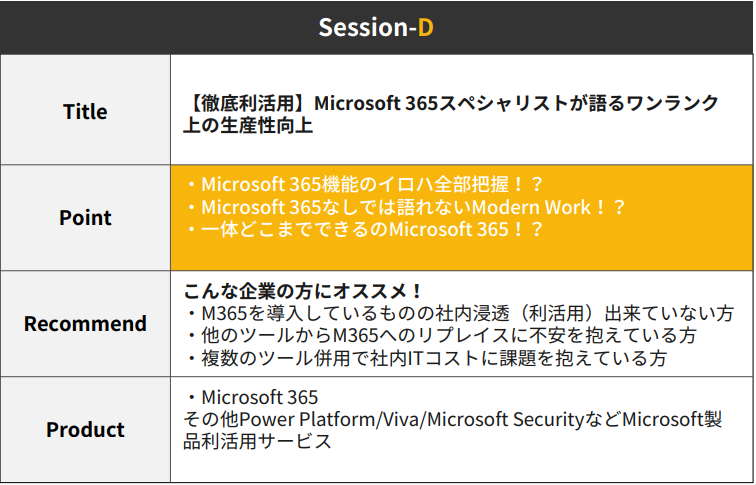Click the orange letter D in header
This screenshot has width=756, height=485.
426,27
